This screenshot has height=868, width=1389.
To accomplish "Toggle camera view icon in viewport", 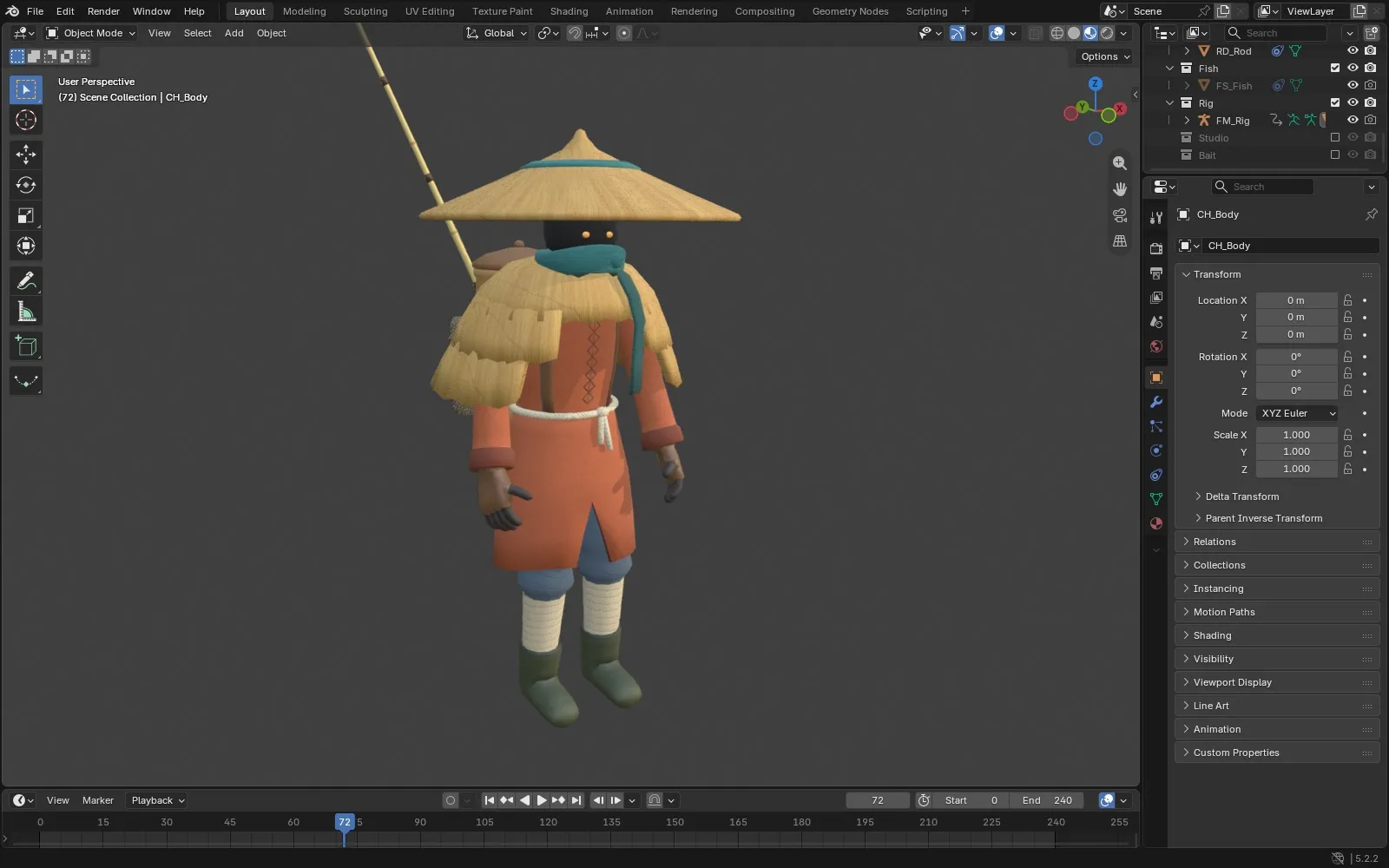I will tap(1120, 215).
